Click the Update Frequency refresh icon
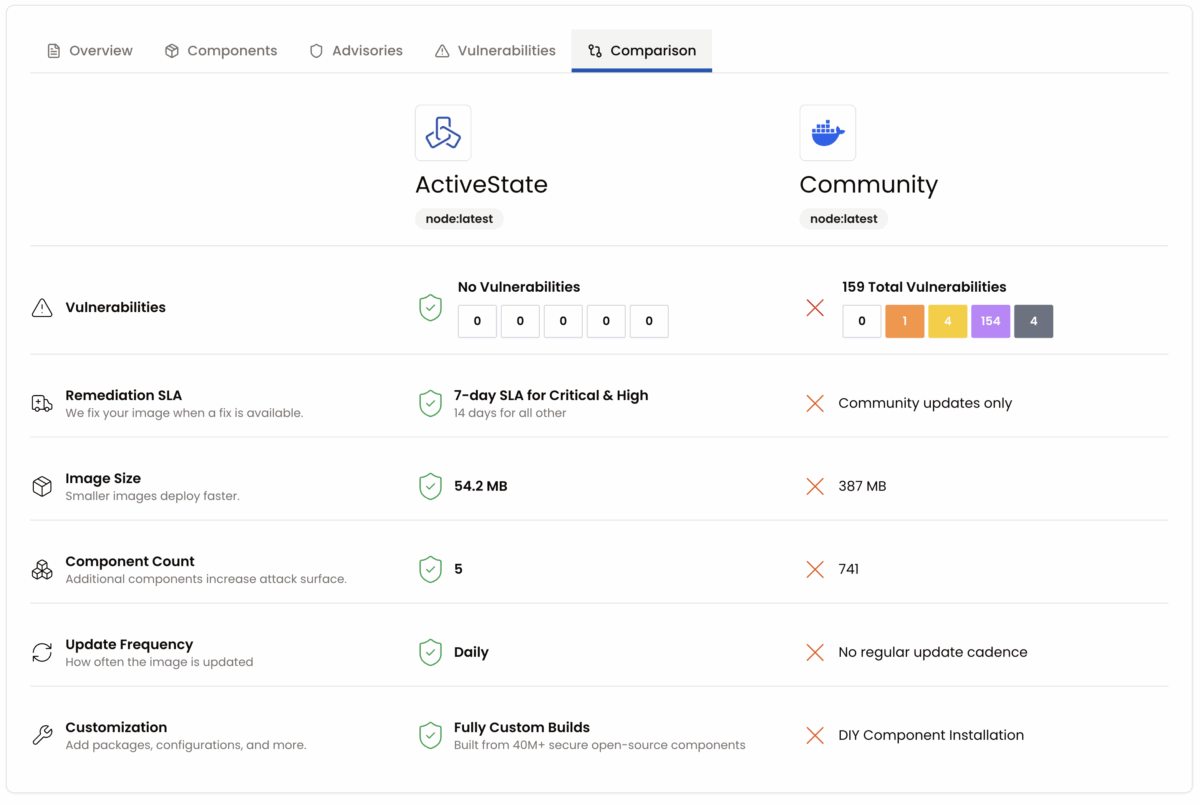The height and width of the screenshot is (804, 1200). pos(42,653)
